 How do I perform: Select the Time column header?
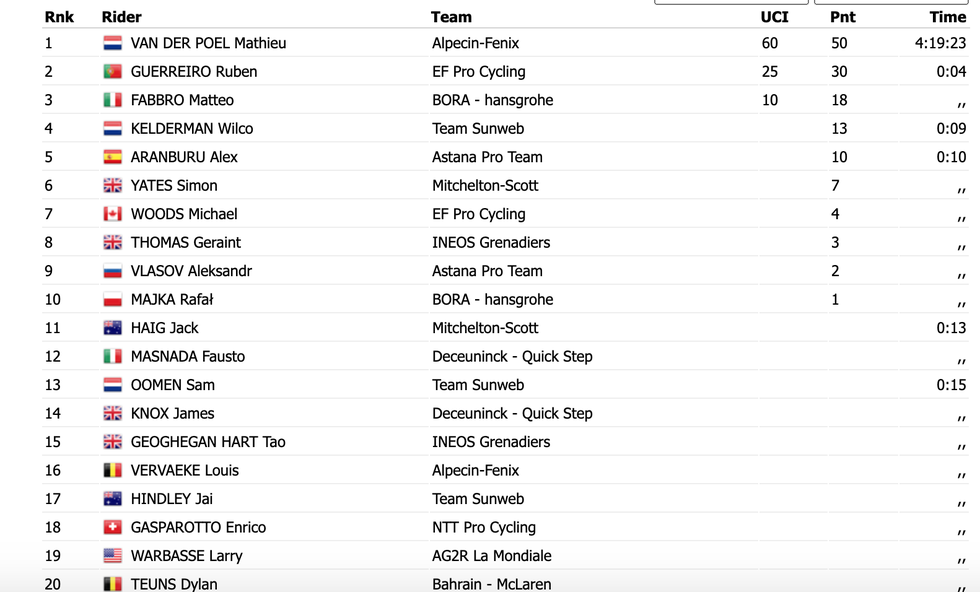point(948,17)
